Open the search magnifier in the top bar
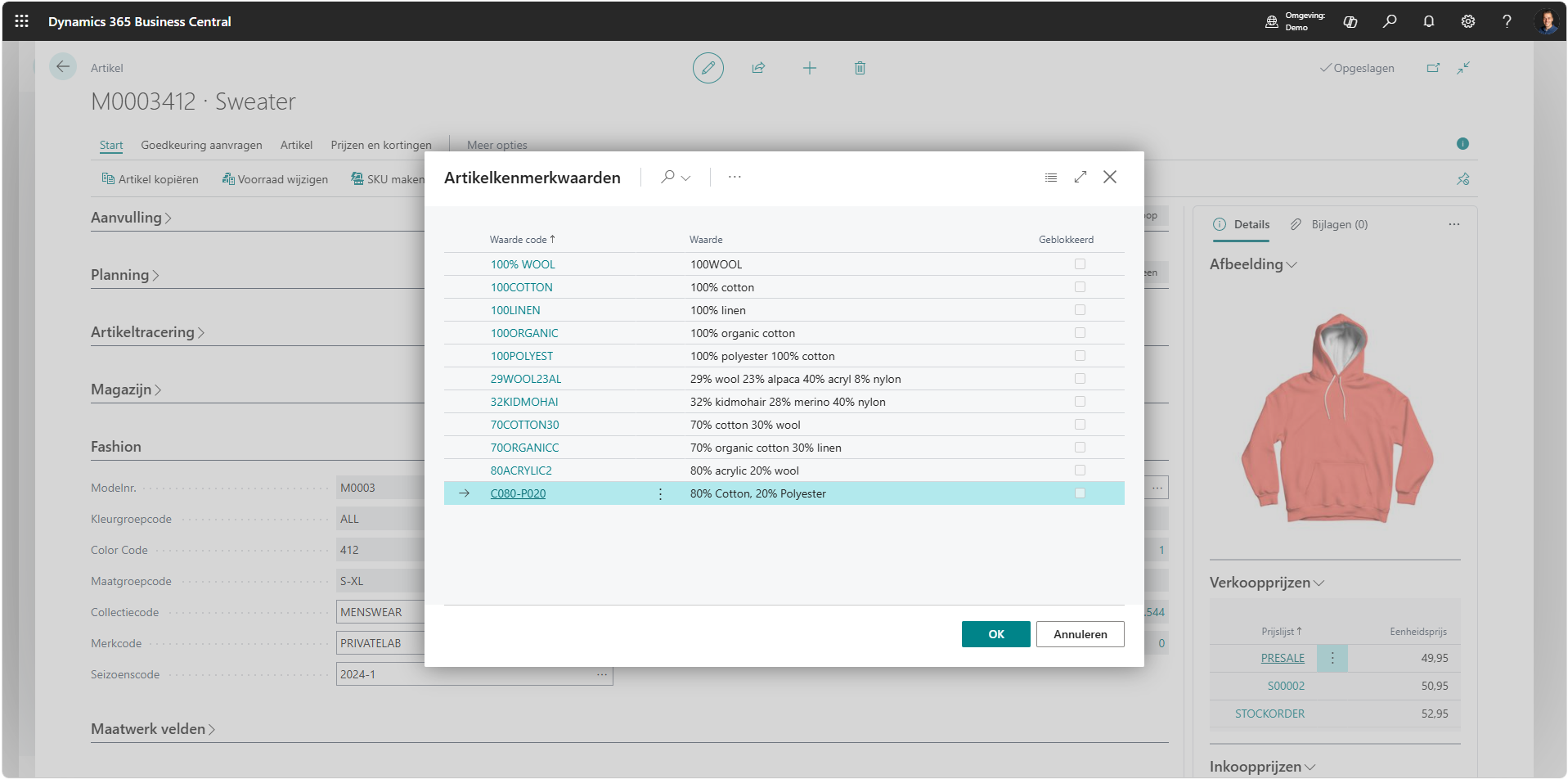The height and width of the screenshot is (779, 1568). point(1390,21)
